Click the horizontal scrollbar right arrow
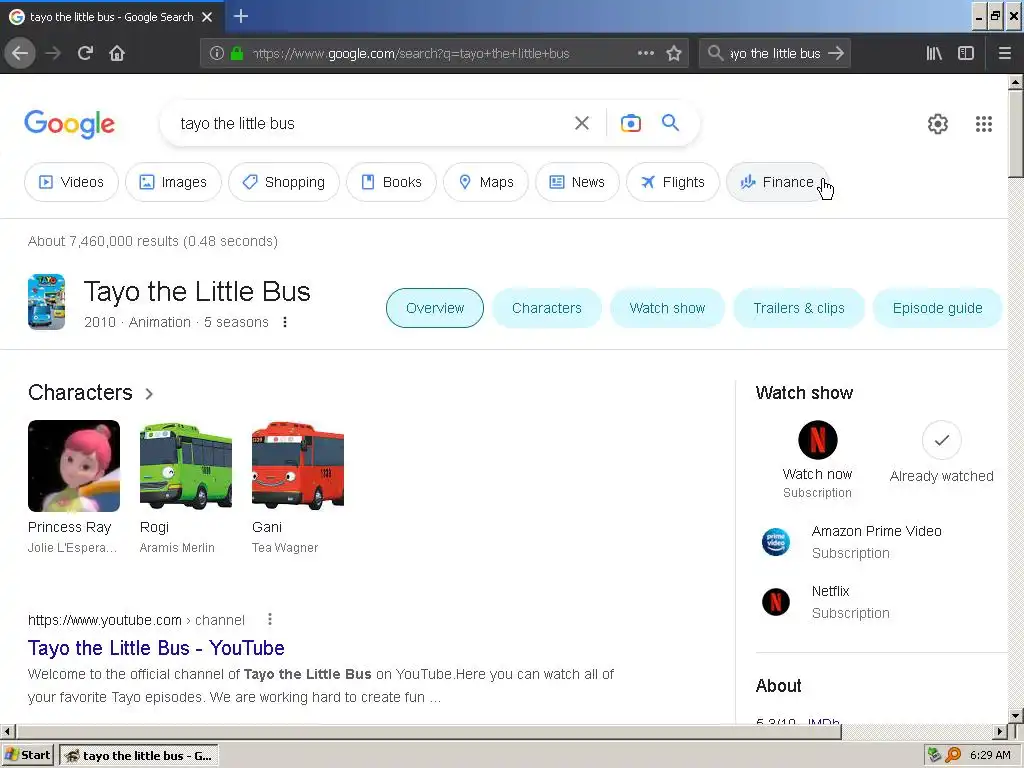 pyautogui.click(x=1000, y=731)
